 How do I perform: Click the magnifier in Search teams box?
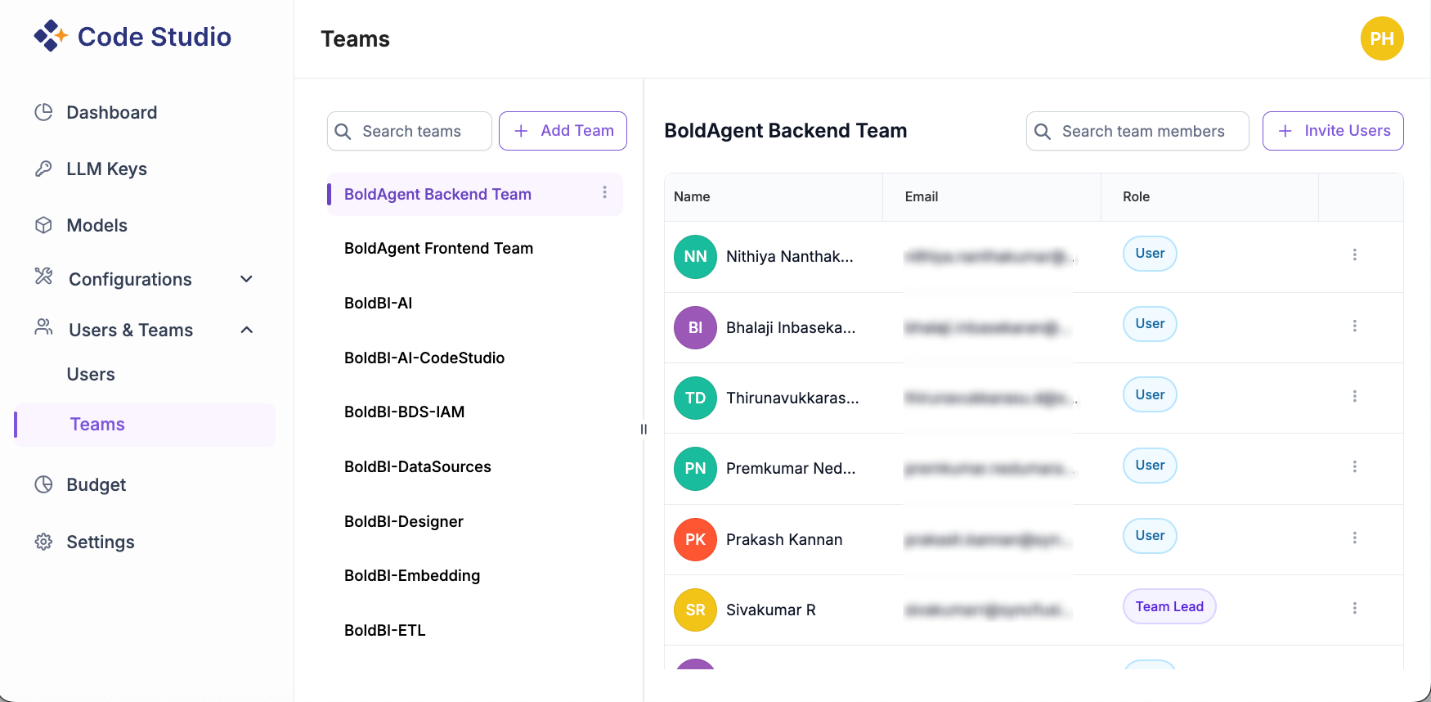click(343, 131)
